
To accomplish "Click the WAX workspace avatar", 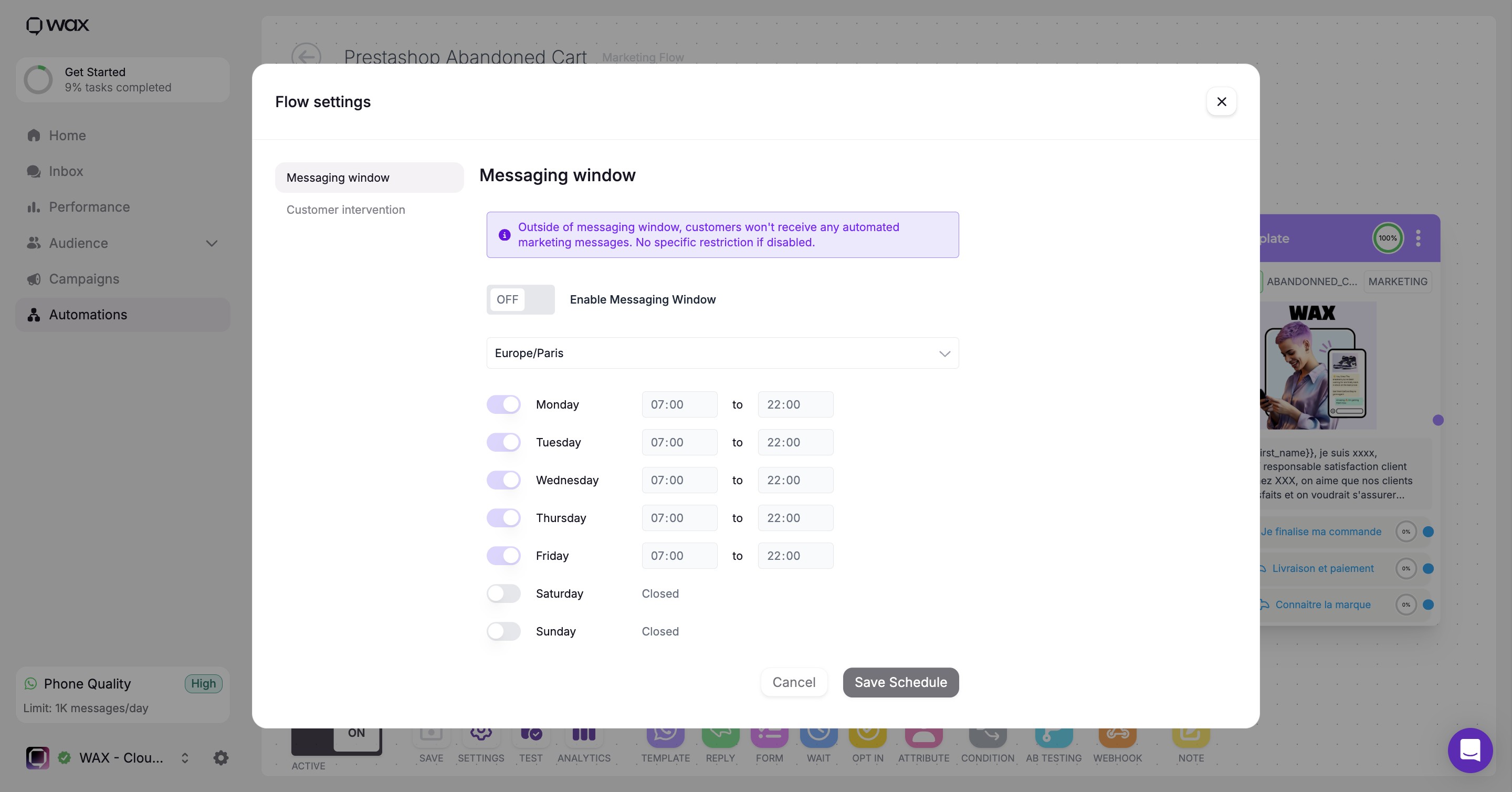I will pyautogui.click(x=38, y=758).
